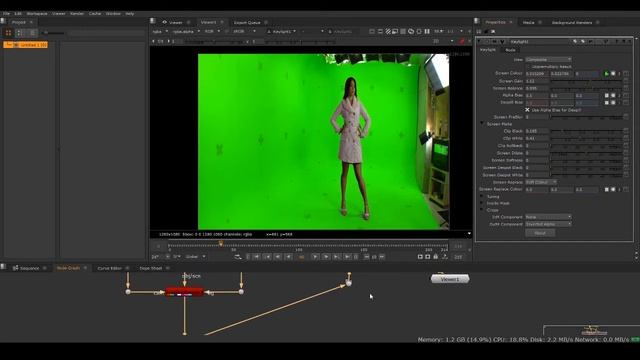
Task: Open the Global frame range dropdown
Action: tap(195, 257)
